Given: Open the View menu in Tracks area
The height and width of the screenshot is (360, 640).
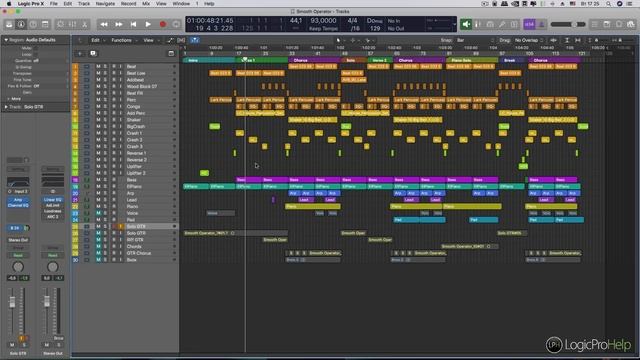Looking at the screenshot, I should tap(150, 40).
